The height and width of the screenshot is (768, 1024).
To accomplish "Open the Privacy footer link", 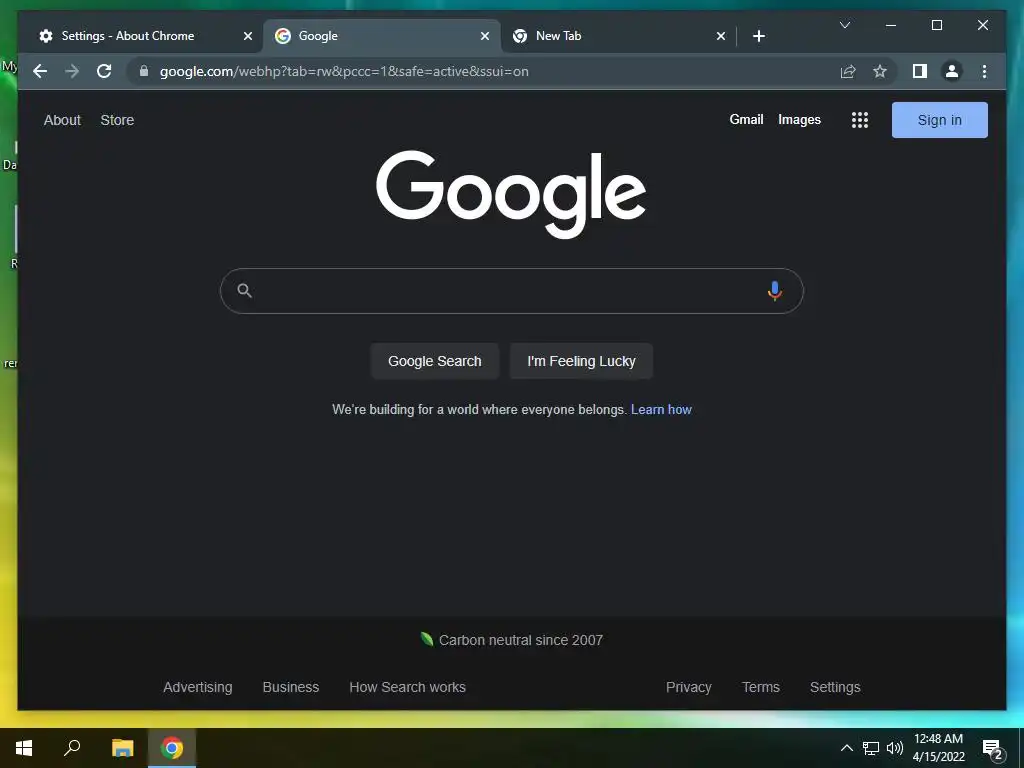I will 688,687.
